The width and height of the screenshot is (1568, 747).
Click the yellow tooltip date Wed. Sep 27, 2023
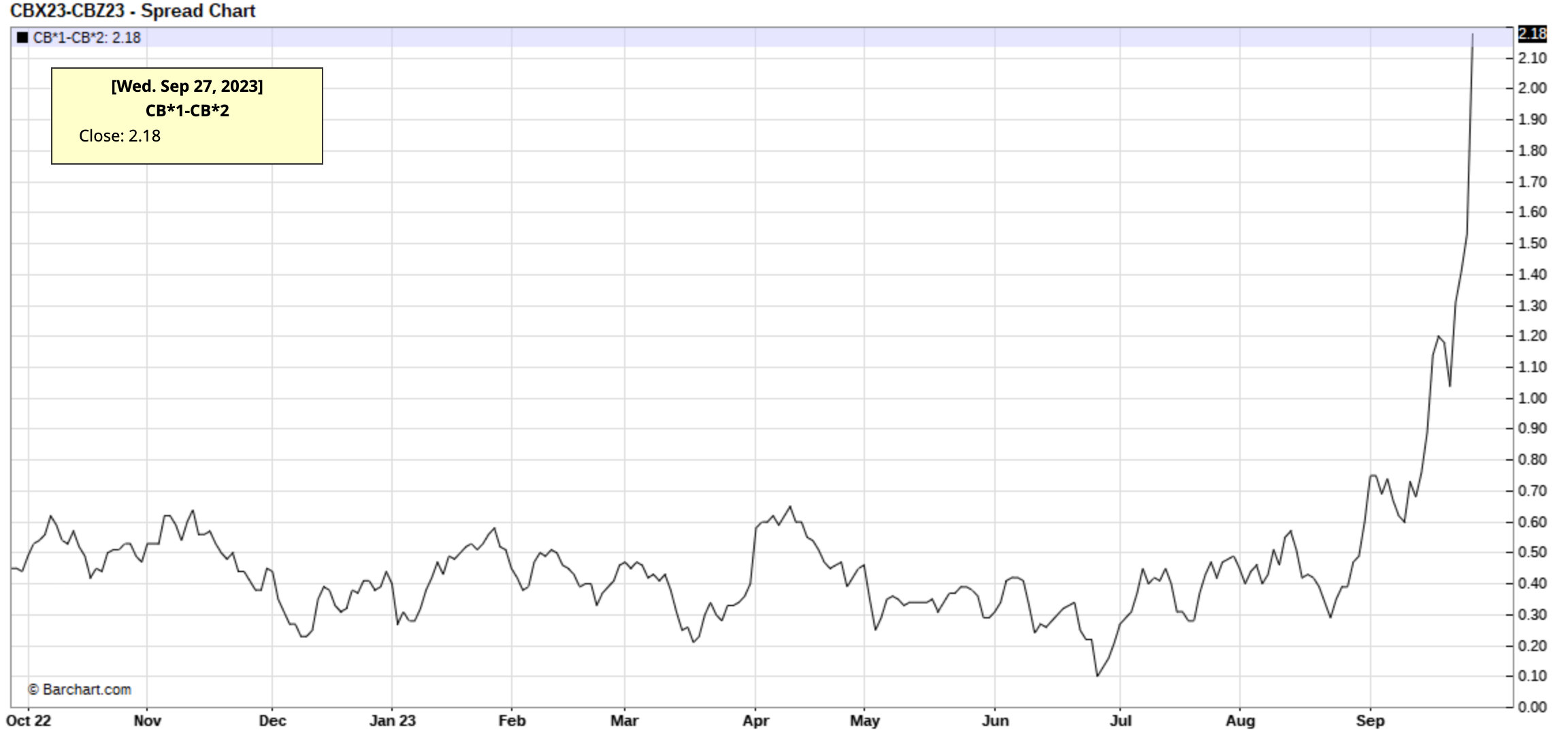pos(187,86)
